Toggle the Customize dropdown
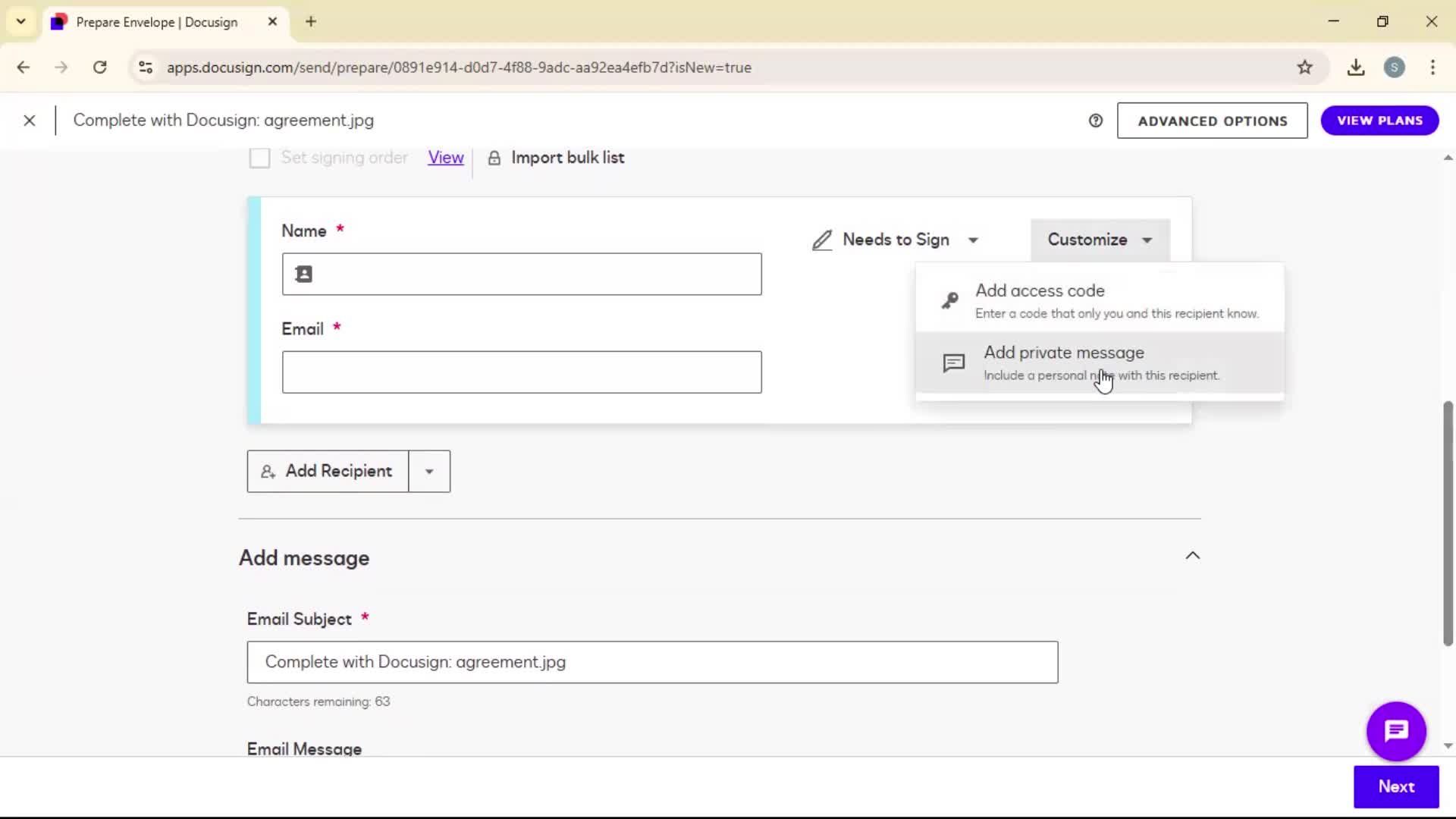The image size is (1456, 819). 1100,240
